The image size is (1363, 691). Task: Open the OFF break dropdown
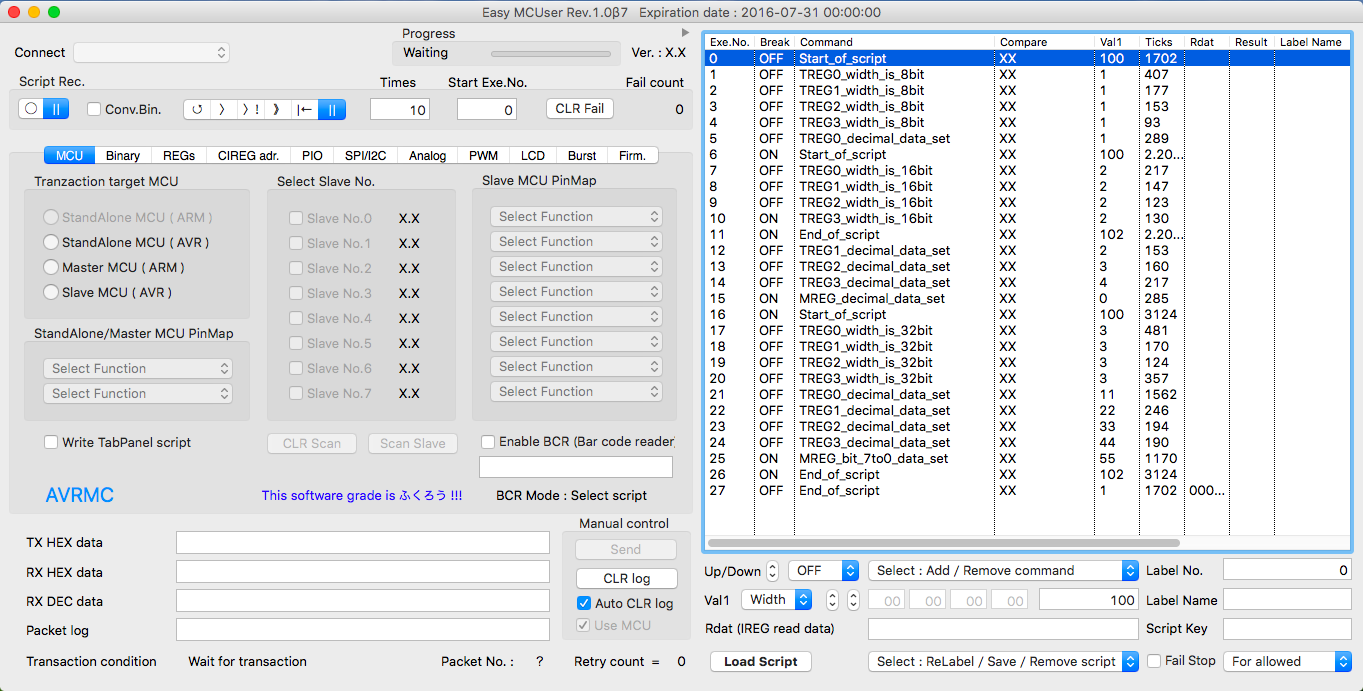[x=823, y=570]
